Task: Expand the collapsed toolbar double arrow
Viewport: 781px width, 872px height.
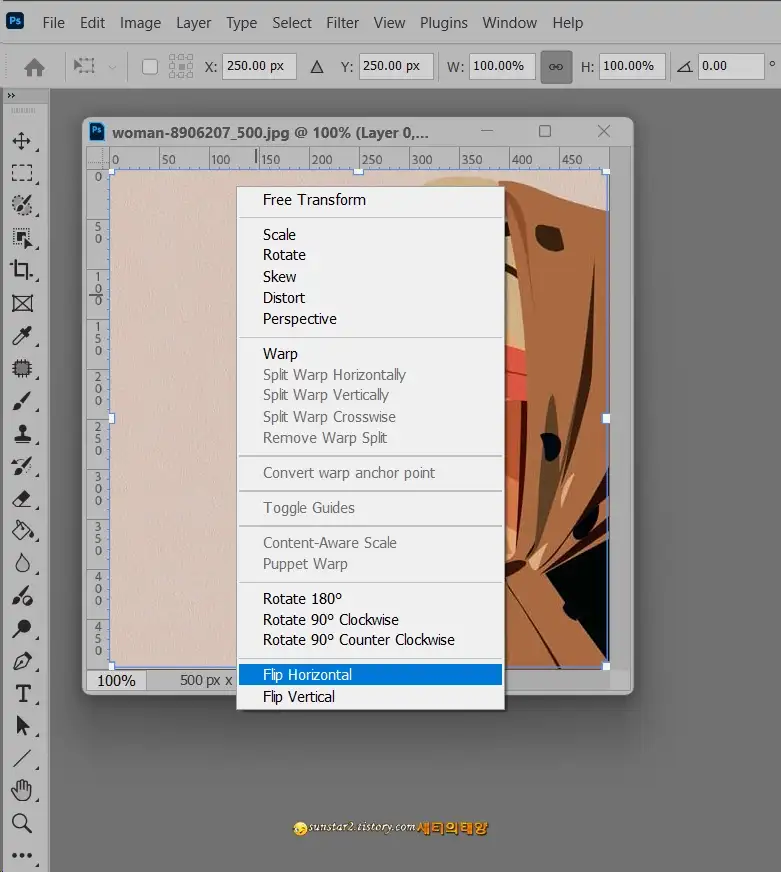Action: (11, 96)
